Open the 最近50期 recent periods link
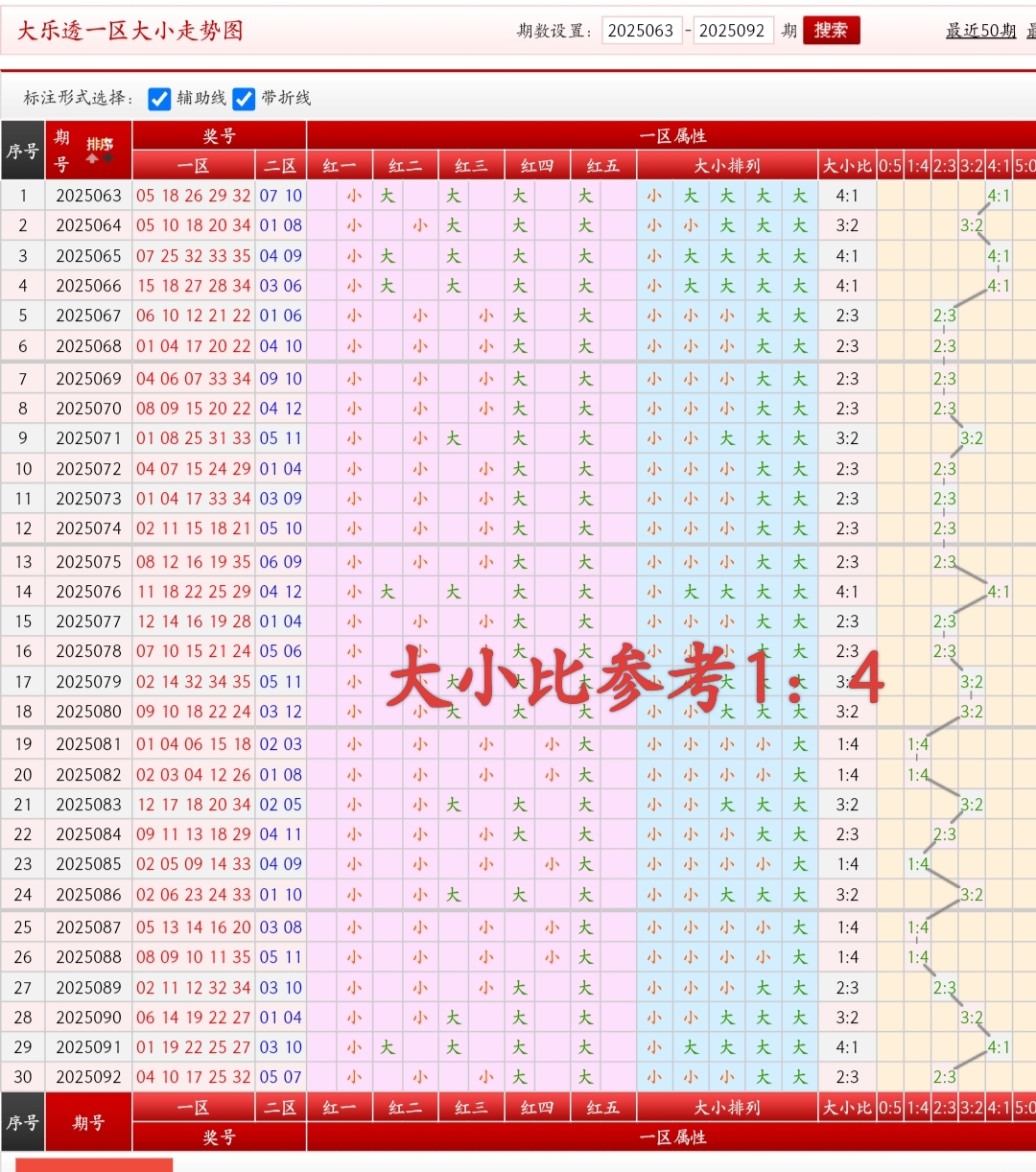The image size is (1036, 1172). (980, 32)
